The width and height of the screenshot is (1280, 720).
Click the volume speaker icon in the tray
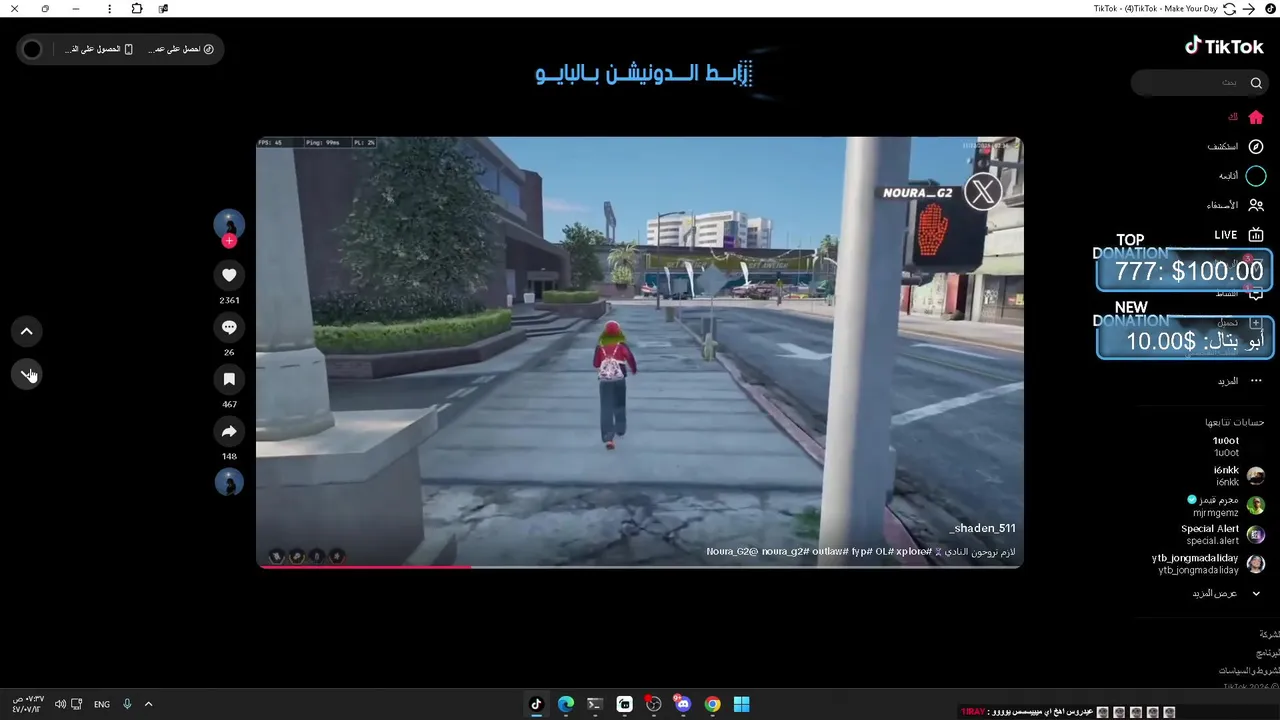pos(60,704)
